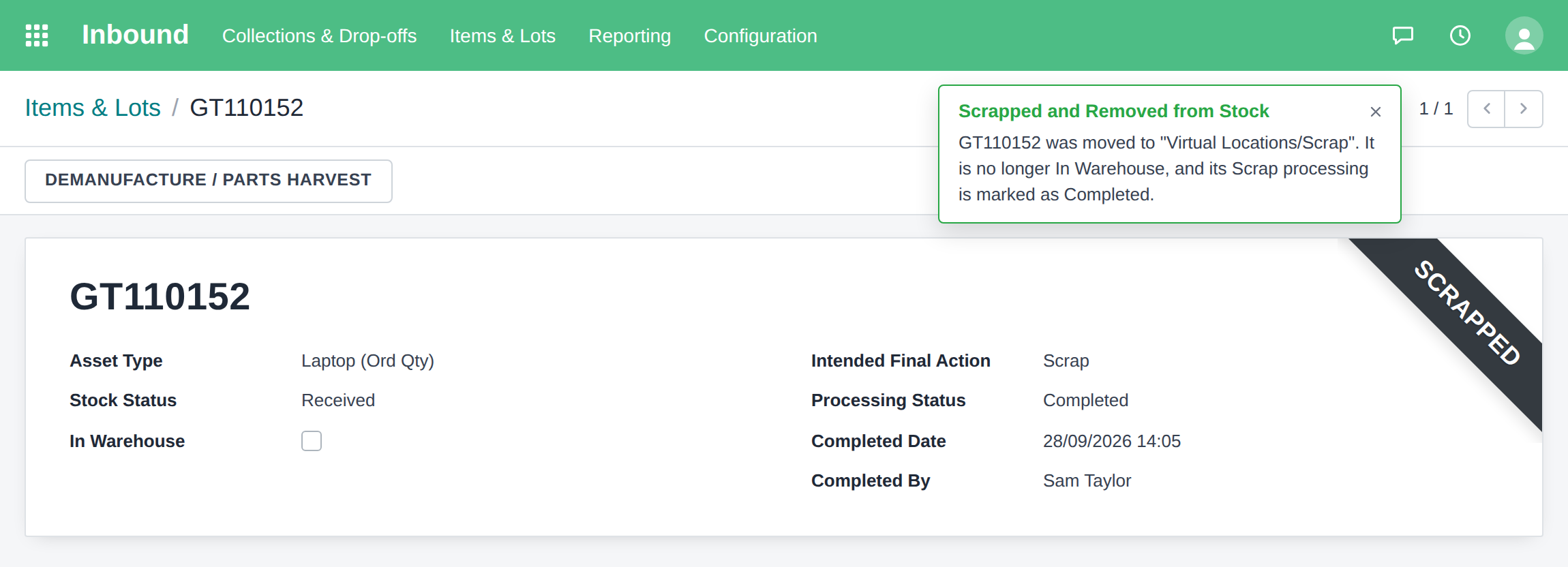Viewport: 1568px width, 567px height.
Task: Click the Received stock status value
Action: (338, 400)
